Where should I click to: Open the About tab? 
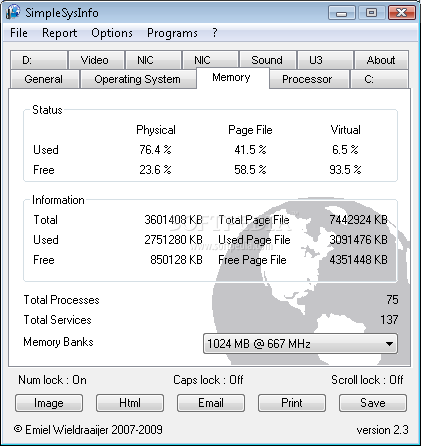coord(381,60)
